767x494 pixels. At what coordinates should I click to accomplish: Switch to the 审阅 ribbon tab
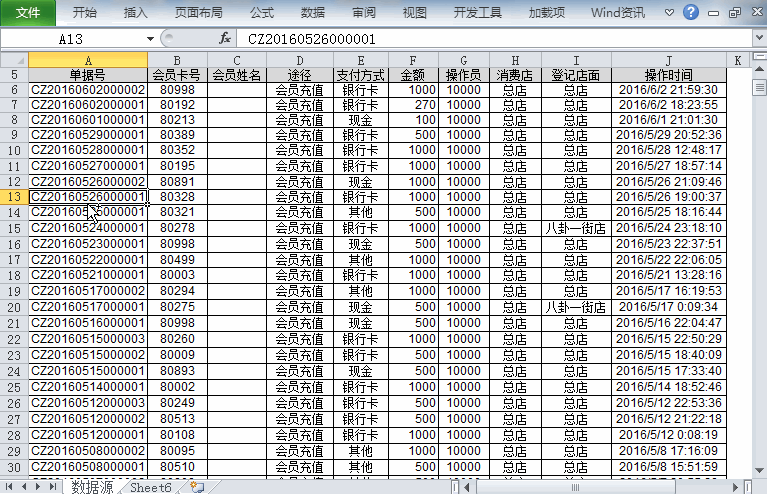pos(363,12)
